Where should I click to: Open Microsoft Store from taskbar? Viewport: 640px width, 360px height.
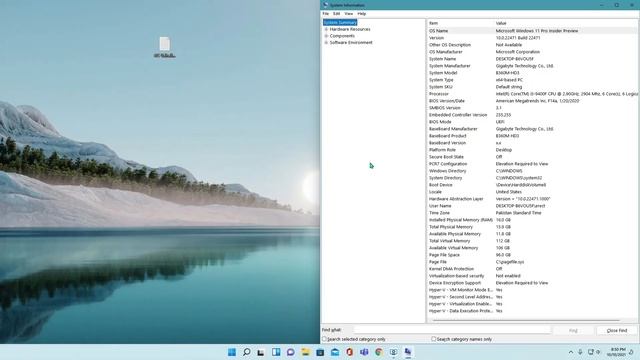click(x=320, y=352)
